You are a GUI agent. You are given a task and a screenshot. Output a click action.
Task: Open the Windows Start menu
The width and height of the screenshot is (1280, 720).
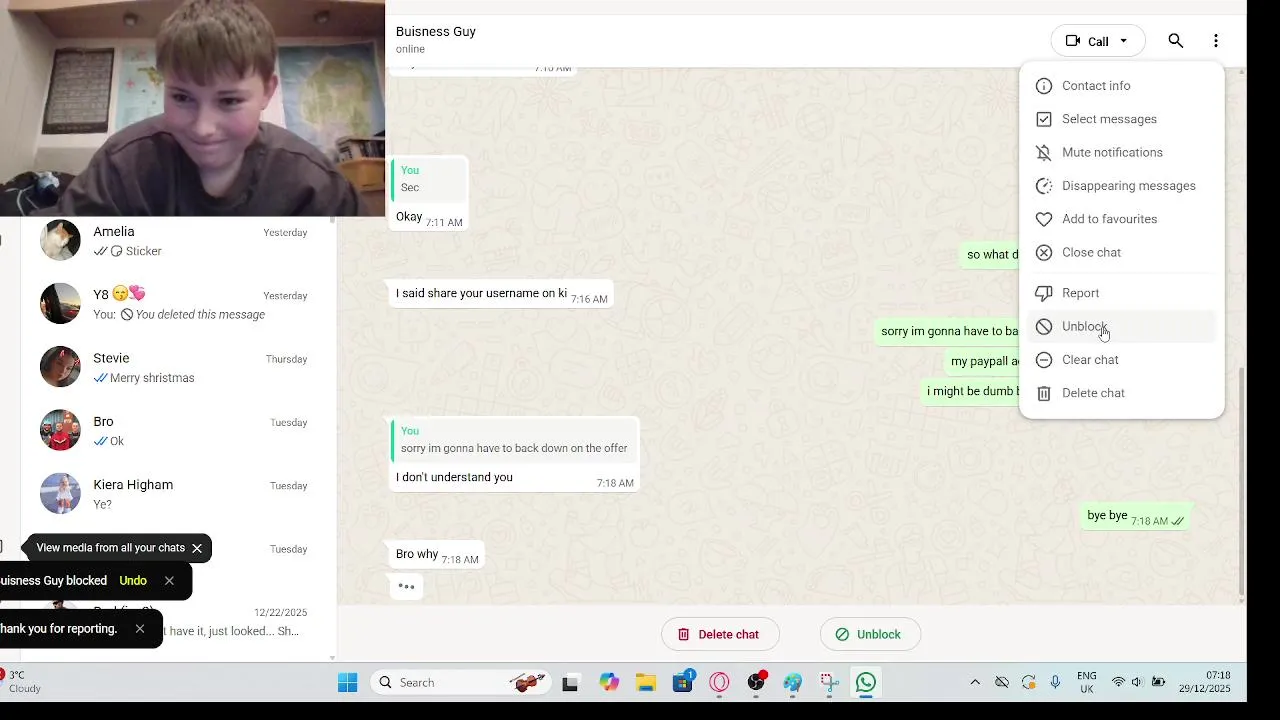tap(347, 683)
